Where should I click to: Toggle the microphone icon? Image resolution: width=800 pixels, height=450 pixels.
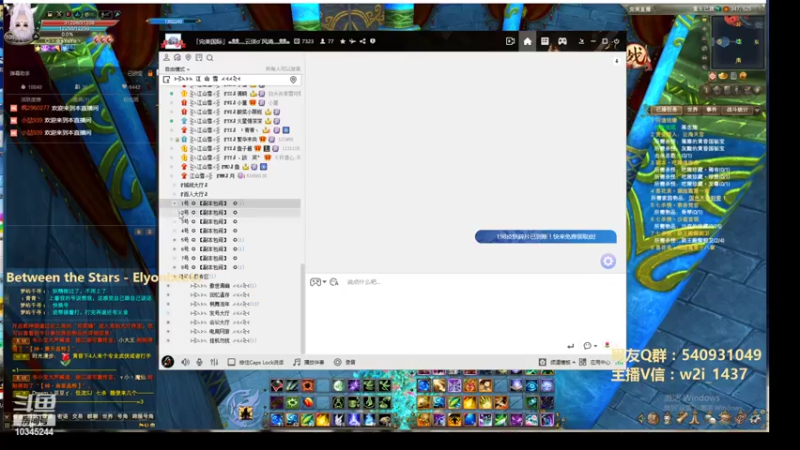coord(199,362)
